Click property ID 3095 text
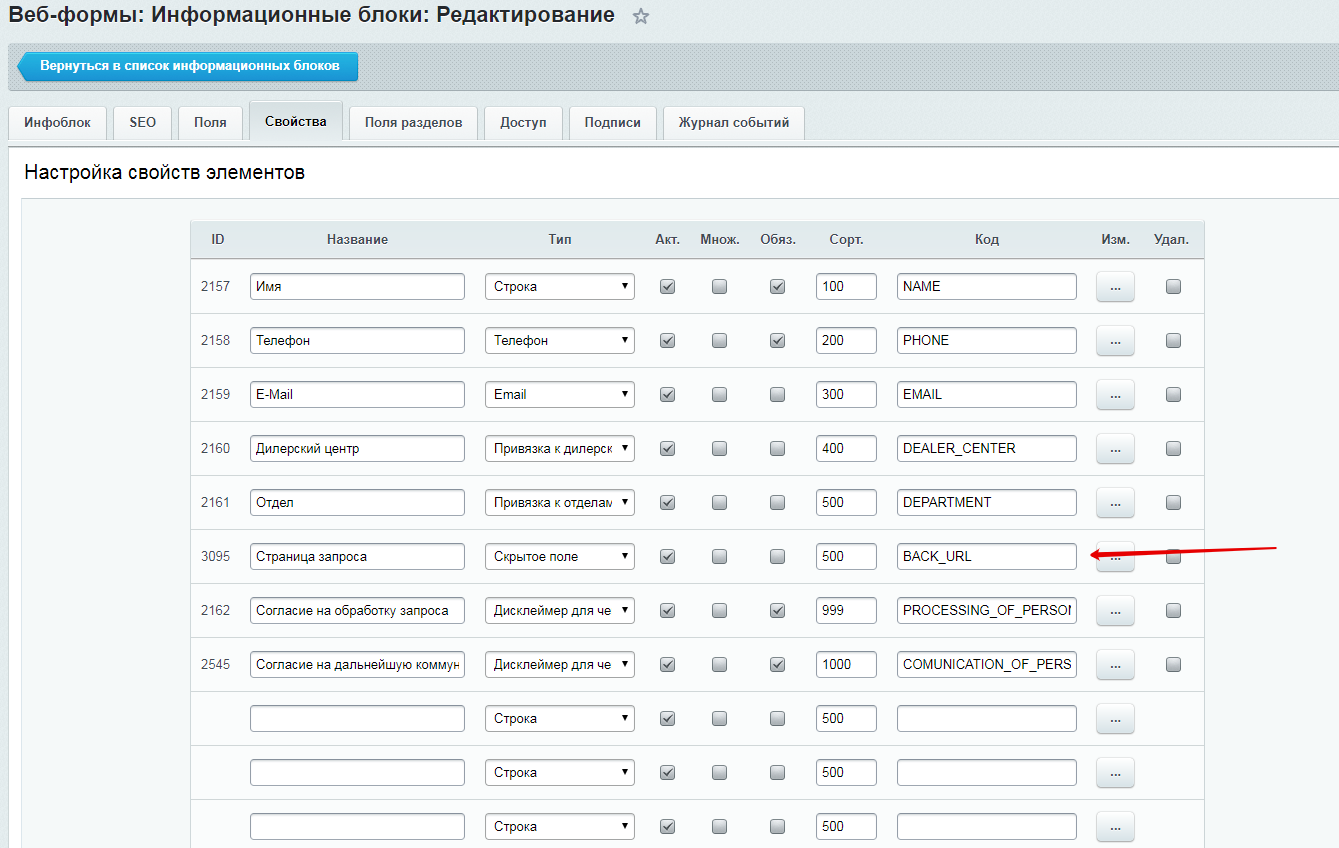This screenshot has height=848, width=1339. tap(215, 556)
